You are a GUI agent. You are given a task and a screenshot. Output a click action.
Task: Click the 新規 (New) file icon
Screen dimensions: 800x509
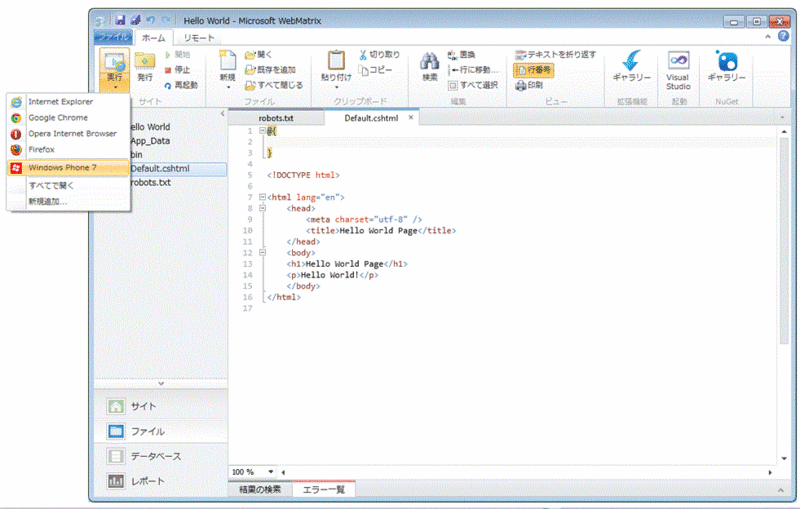(228, 61)
